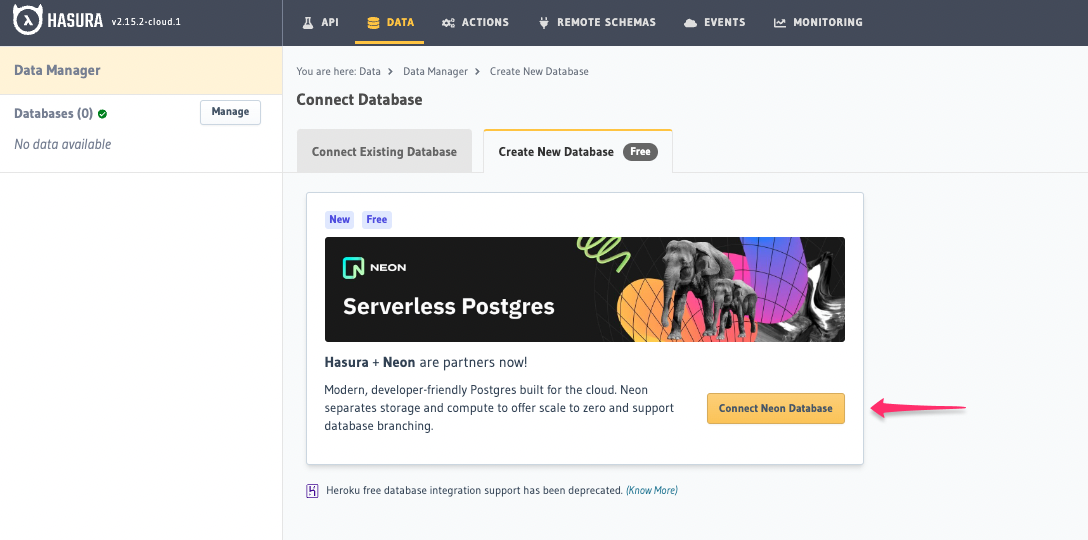Click the Remote Schemas plug icon

[x=544, y=22]
